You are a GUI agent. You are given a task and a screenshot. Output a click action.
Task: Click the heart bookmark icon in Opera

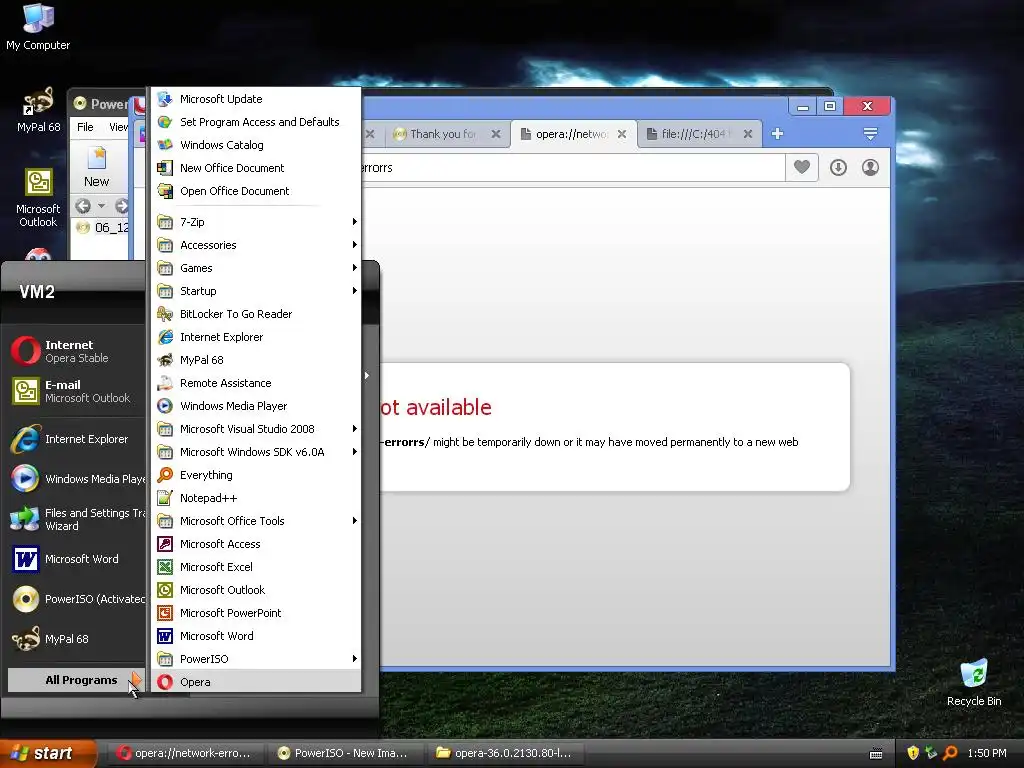pos(802,168)
